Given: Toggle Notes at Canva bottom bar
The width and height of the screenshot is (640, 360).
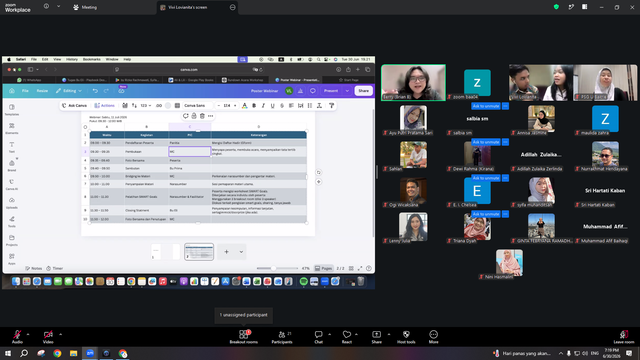Looking at the screenshot, I should [33, 268].
